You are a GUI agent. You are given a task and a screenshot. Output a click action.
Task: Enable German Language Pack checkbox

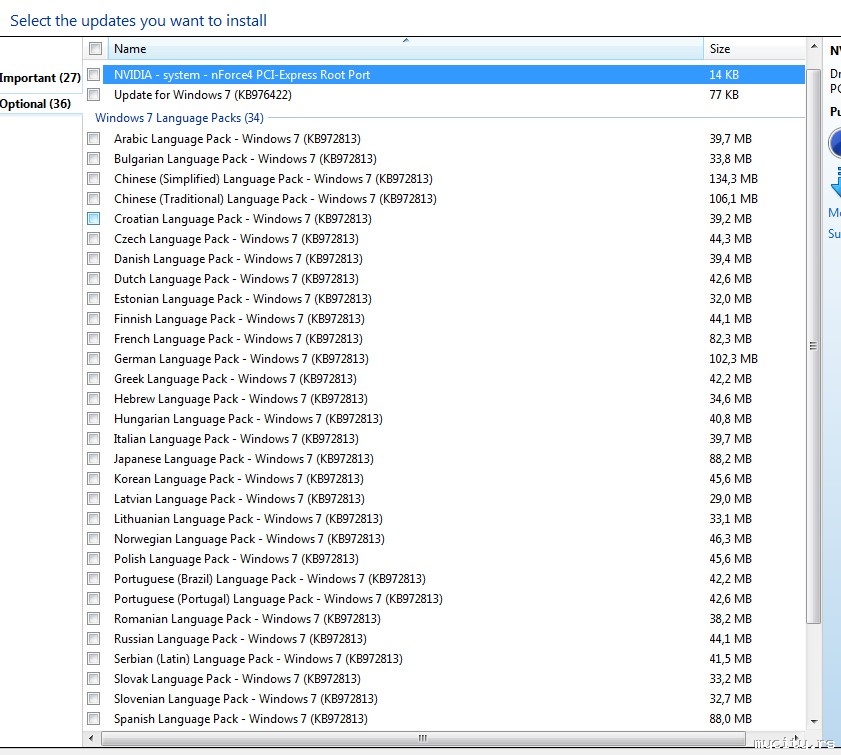94,359
